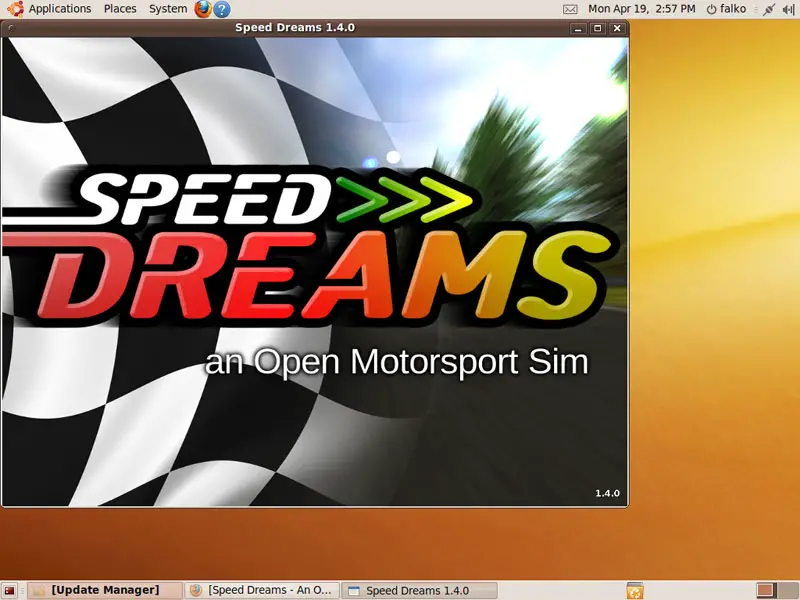Open the Speed Dreams window menu button

11,28
